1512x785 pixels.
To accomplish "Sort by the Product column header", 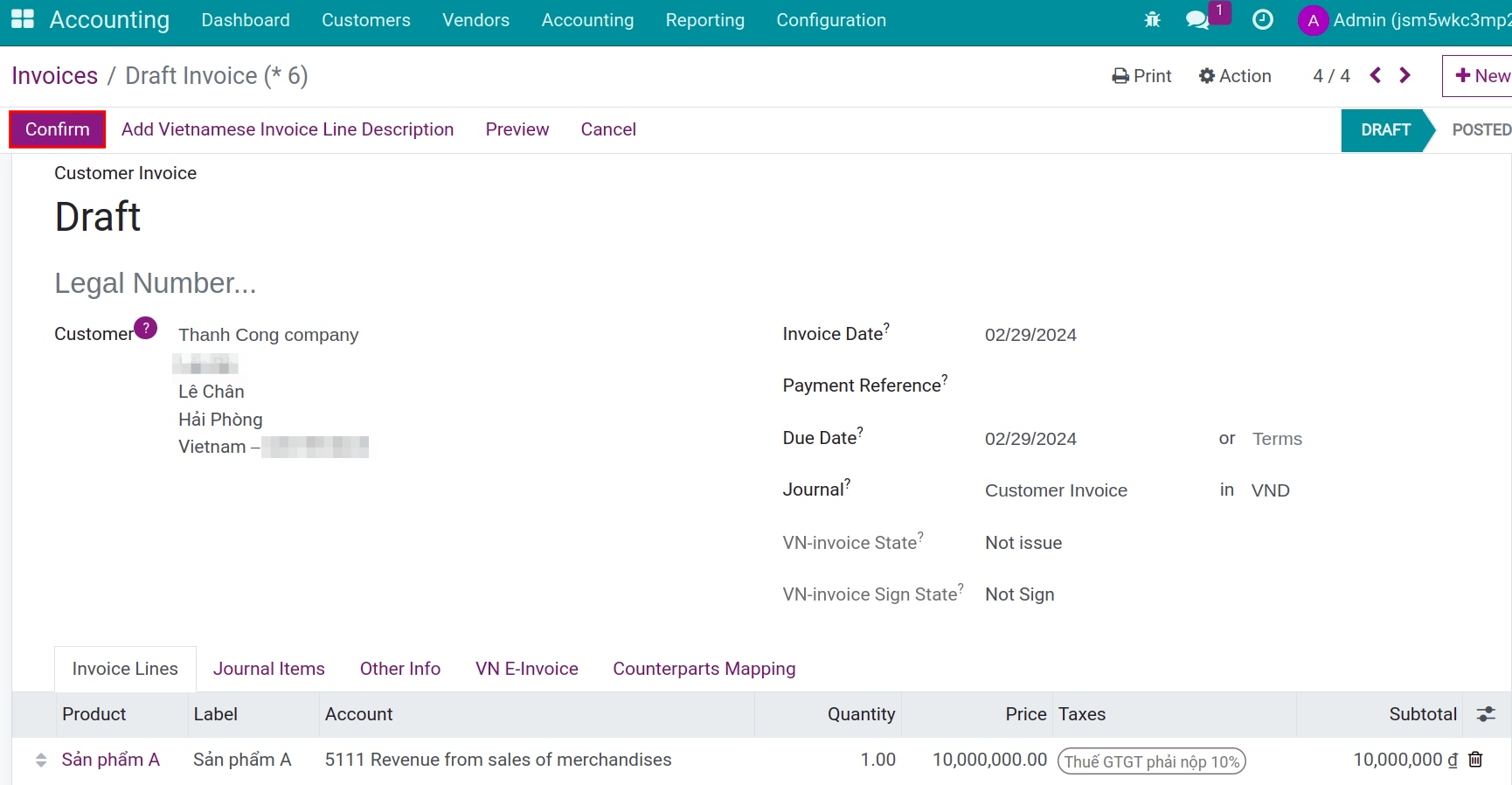I will coord(94,714).
